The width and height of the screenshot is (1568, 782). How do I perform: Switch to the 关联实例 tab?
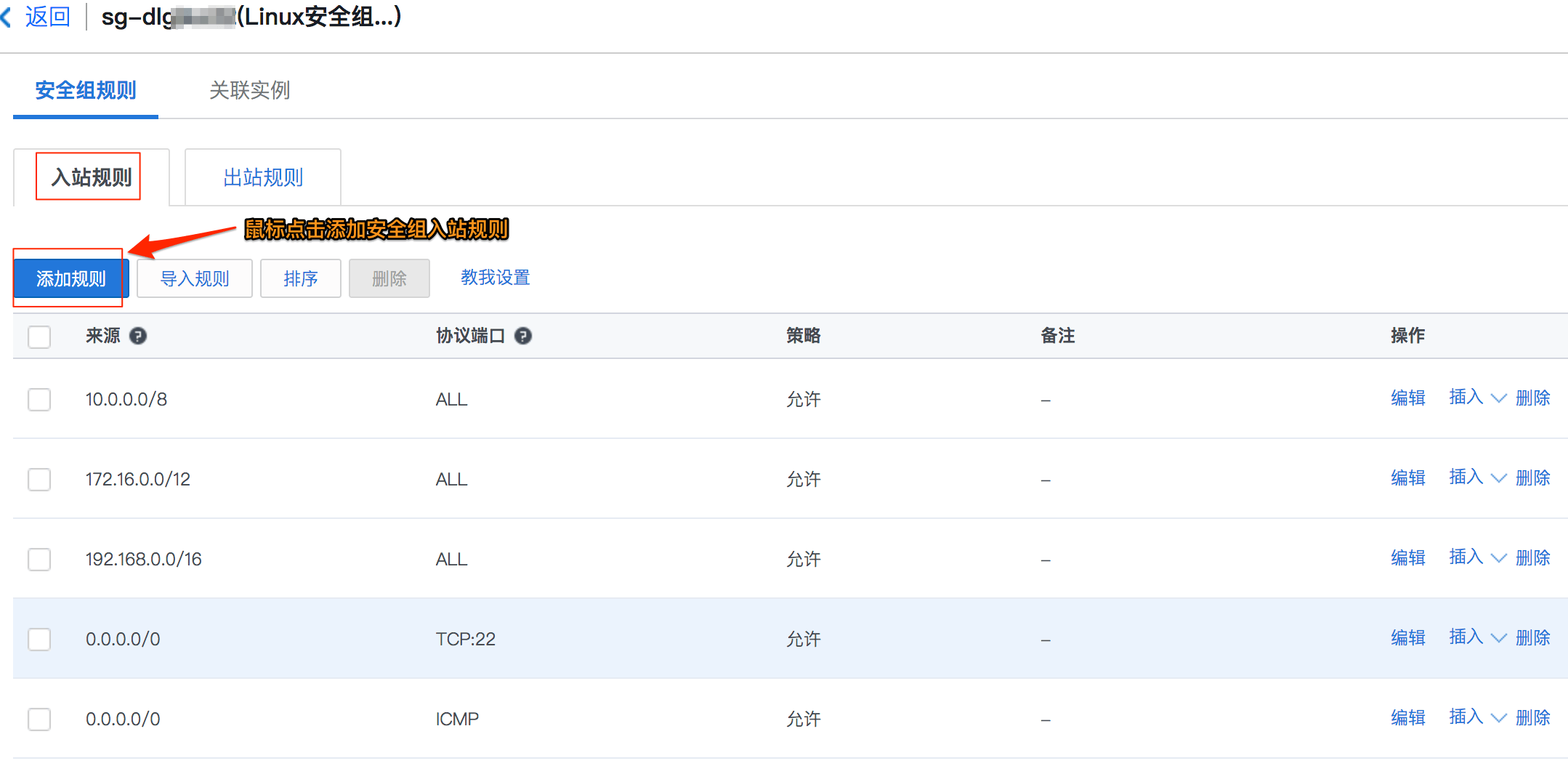tap(249, 90)
